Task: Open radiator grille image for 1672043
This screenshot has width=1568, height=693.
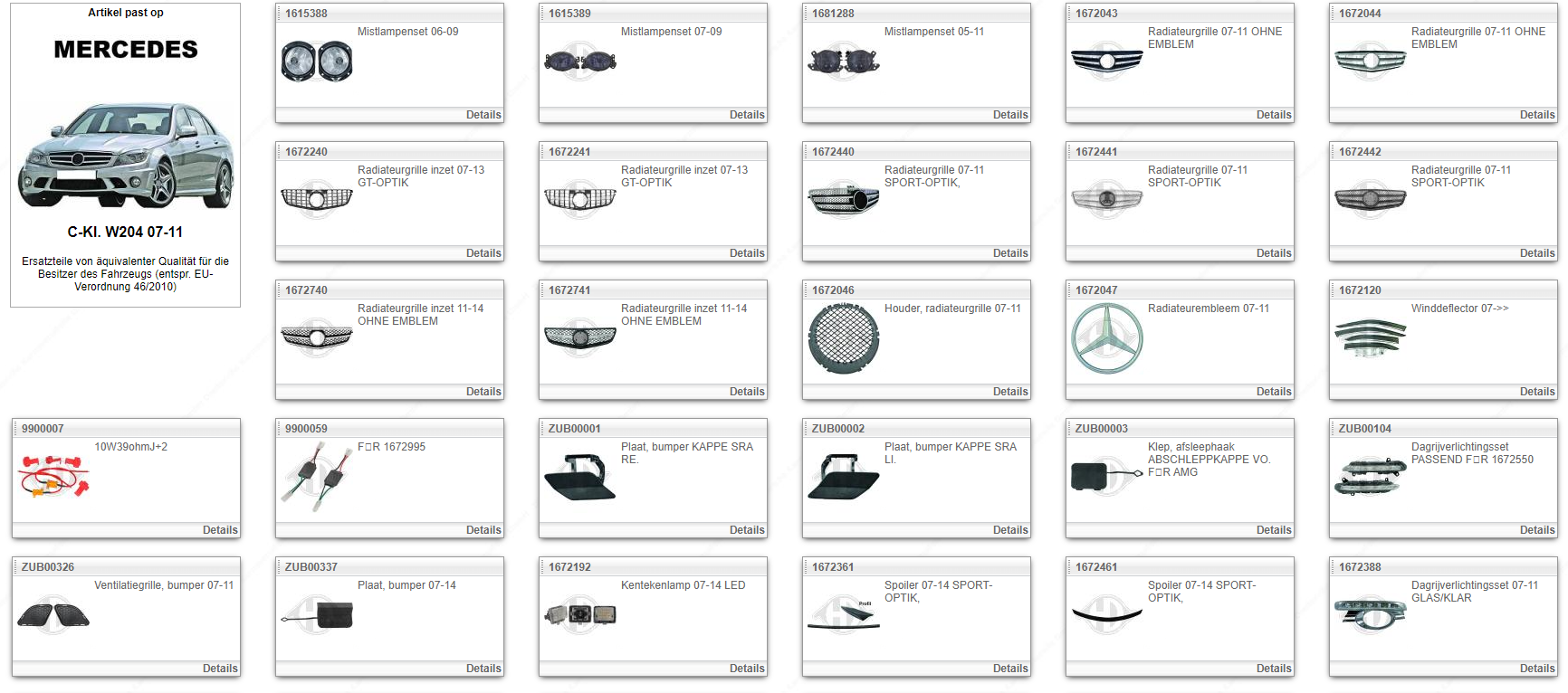Action: [x=1107, y=62]
